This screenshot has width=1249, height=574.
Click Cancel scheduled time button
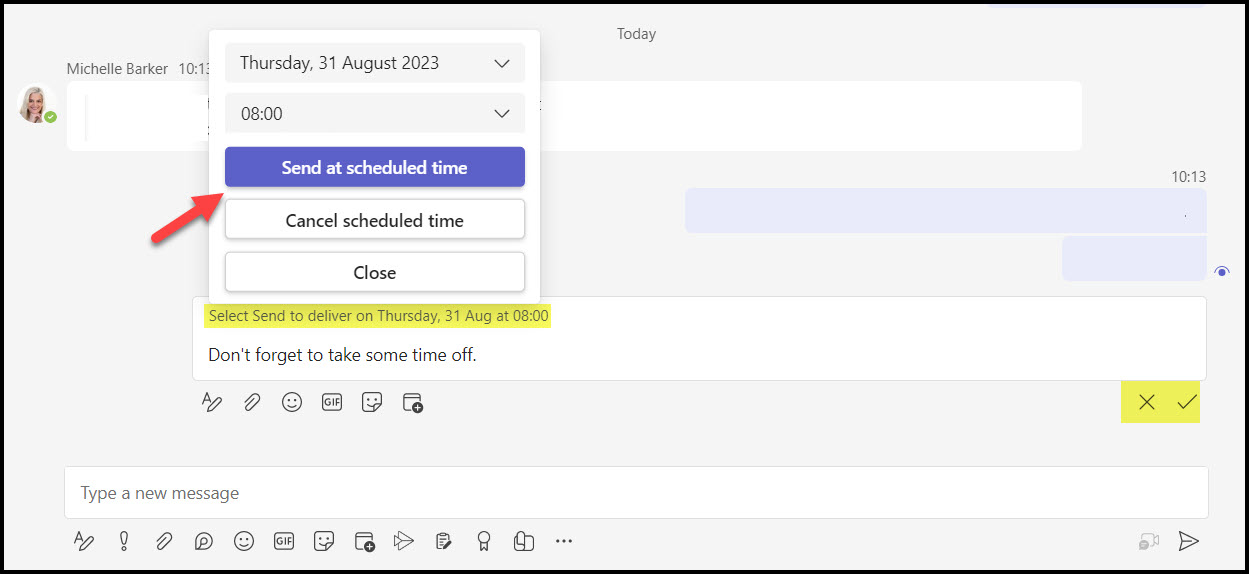[x=375, y=220]
